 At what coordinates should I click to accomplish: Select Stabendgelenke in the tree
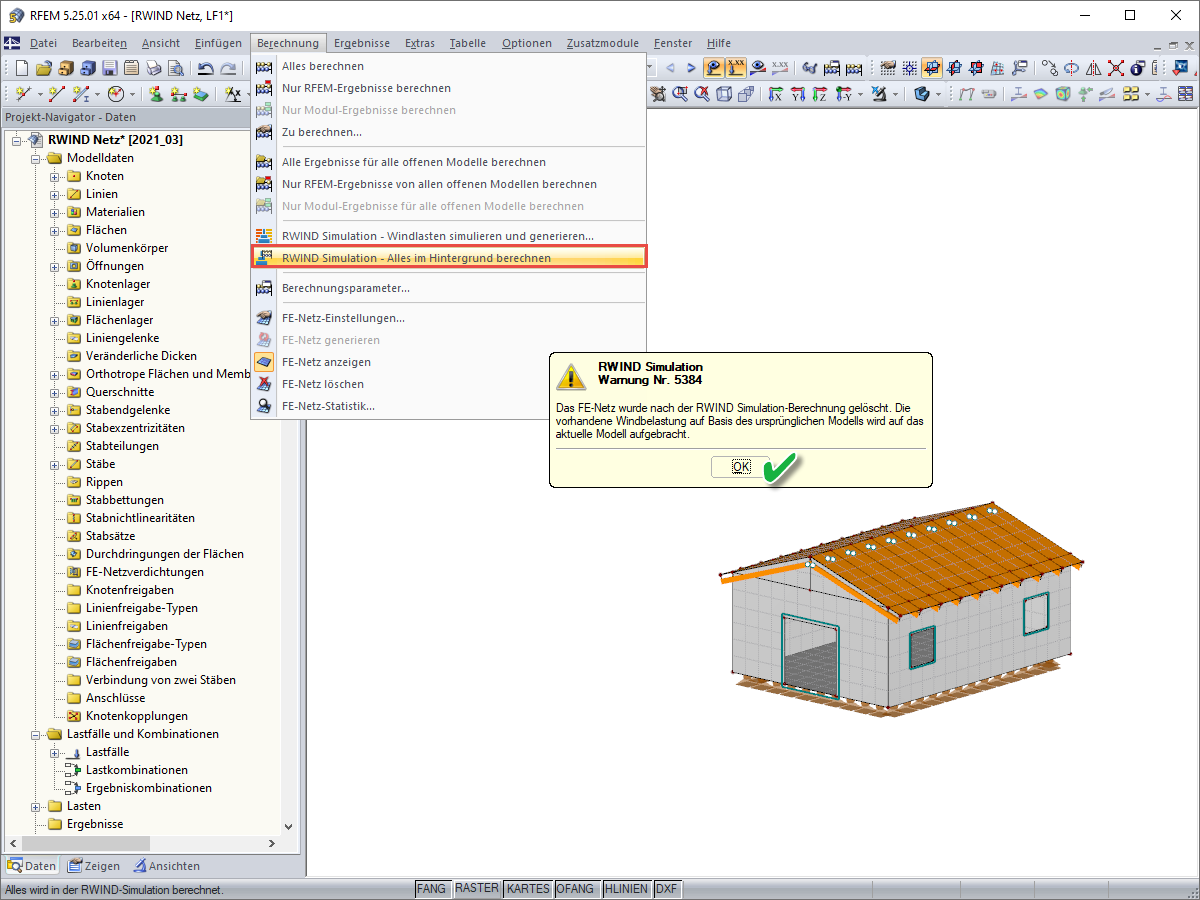point(127,410)
